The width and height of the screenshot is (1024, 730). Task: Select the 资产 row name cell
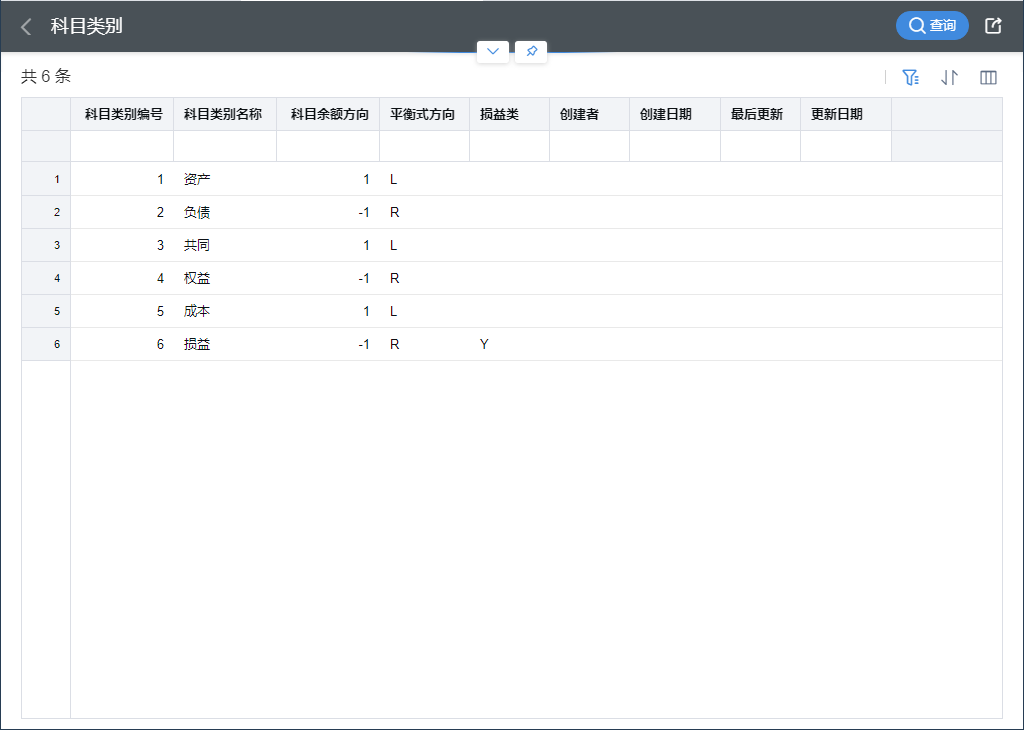225,179
